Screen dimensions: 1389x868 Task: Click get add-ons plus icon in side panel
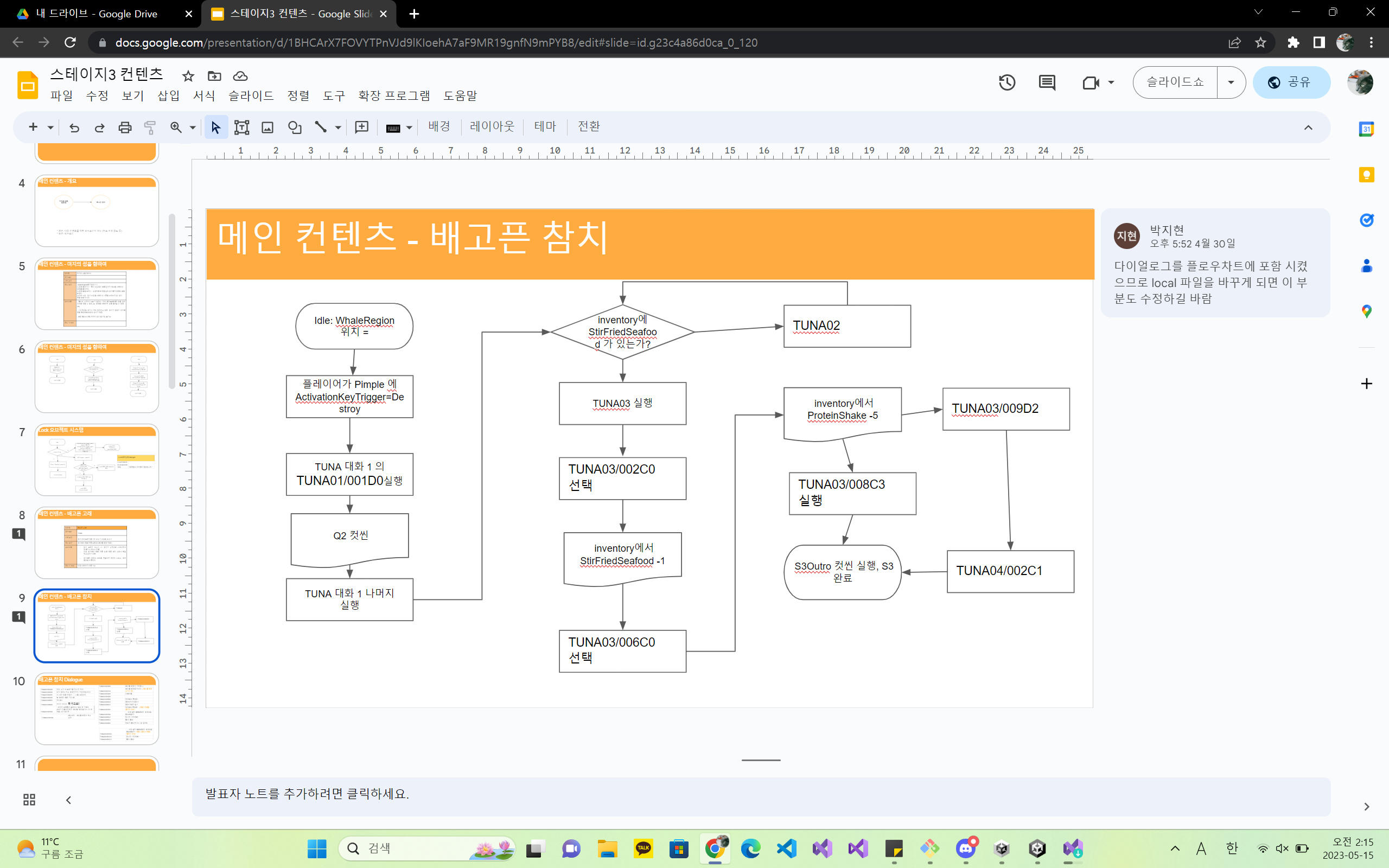click(1367, 384)
